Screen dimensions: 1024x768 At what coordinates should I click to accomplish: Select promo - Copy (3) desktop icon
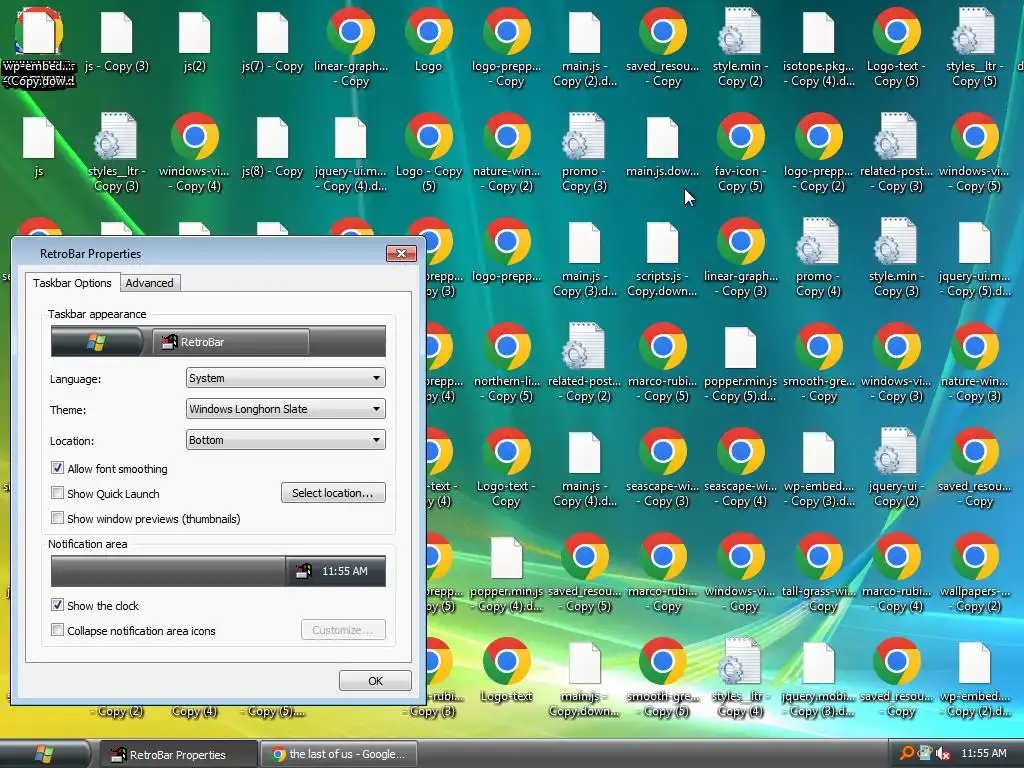point(584,152)
